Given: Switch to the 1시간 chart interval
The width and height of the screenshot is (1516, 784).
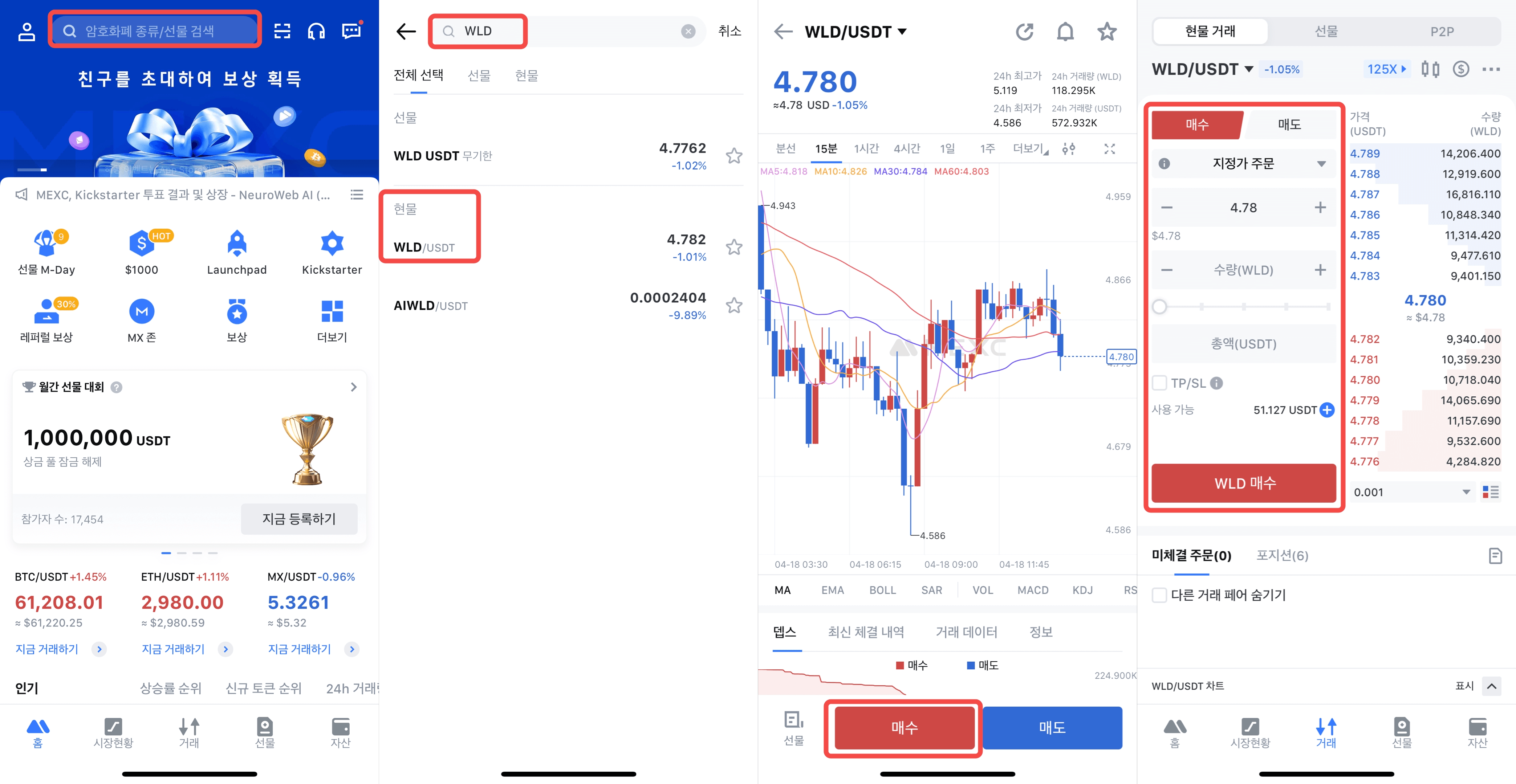Looking at the screenshot, I should [866, 149].
